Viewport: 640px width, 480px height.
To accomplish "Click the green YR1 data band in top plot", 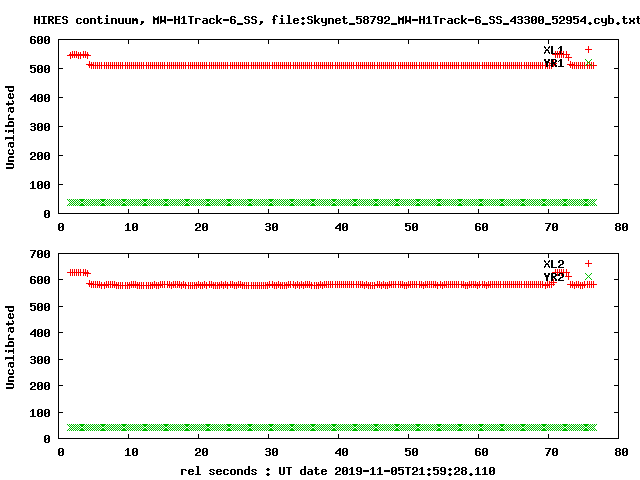I will coord(332,202).
